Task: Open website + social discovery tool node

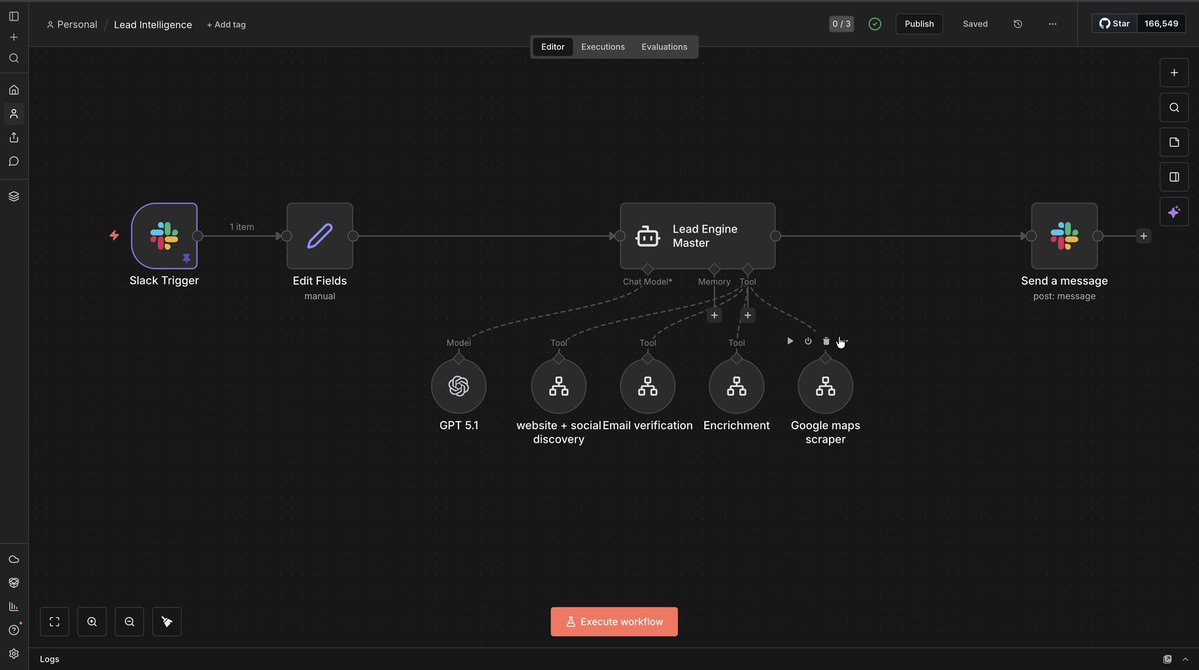Action: point(559,386)
